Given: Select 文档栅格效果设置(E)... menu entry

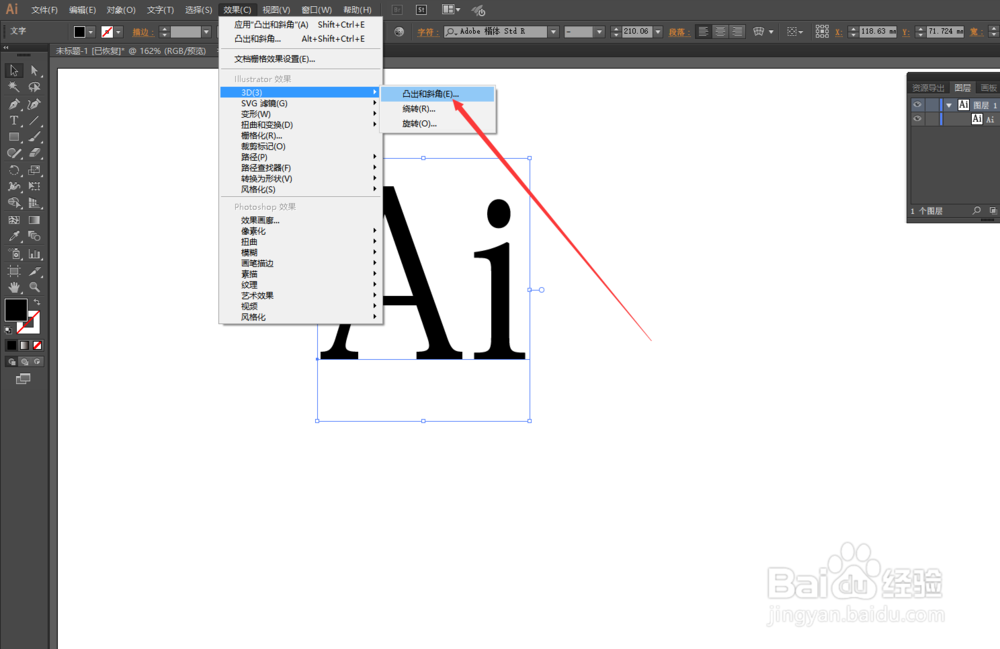Looking at the screenshot, I should tap(300, 59).
